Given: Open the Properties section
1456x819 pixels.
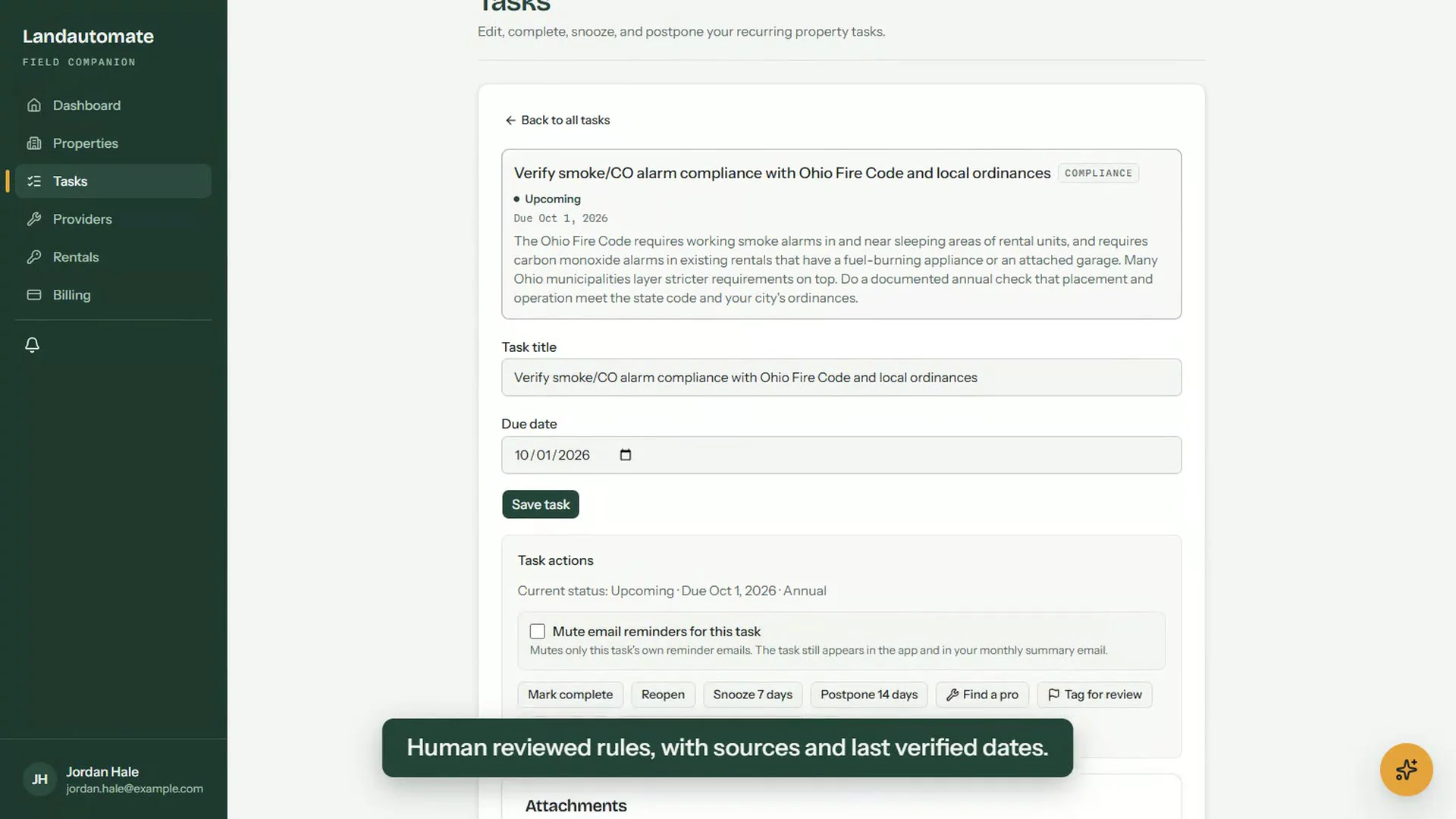Looking at the screenshot, I should pos(113,143).
